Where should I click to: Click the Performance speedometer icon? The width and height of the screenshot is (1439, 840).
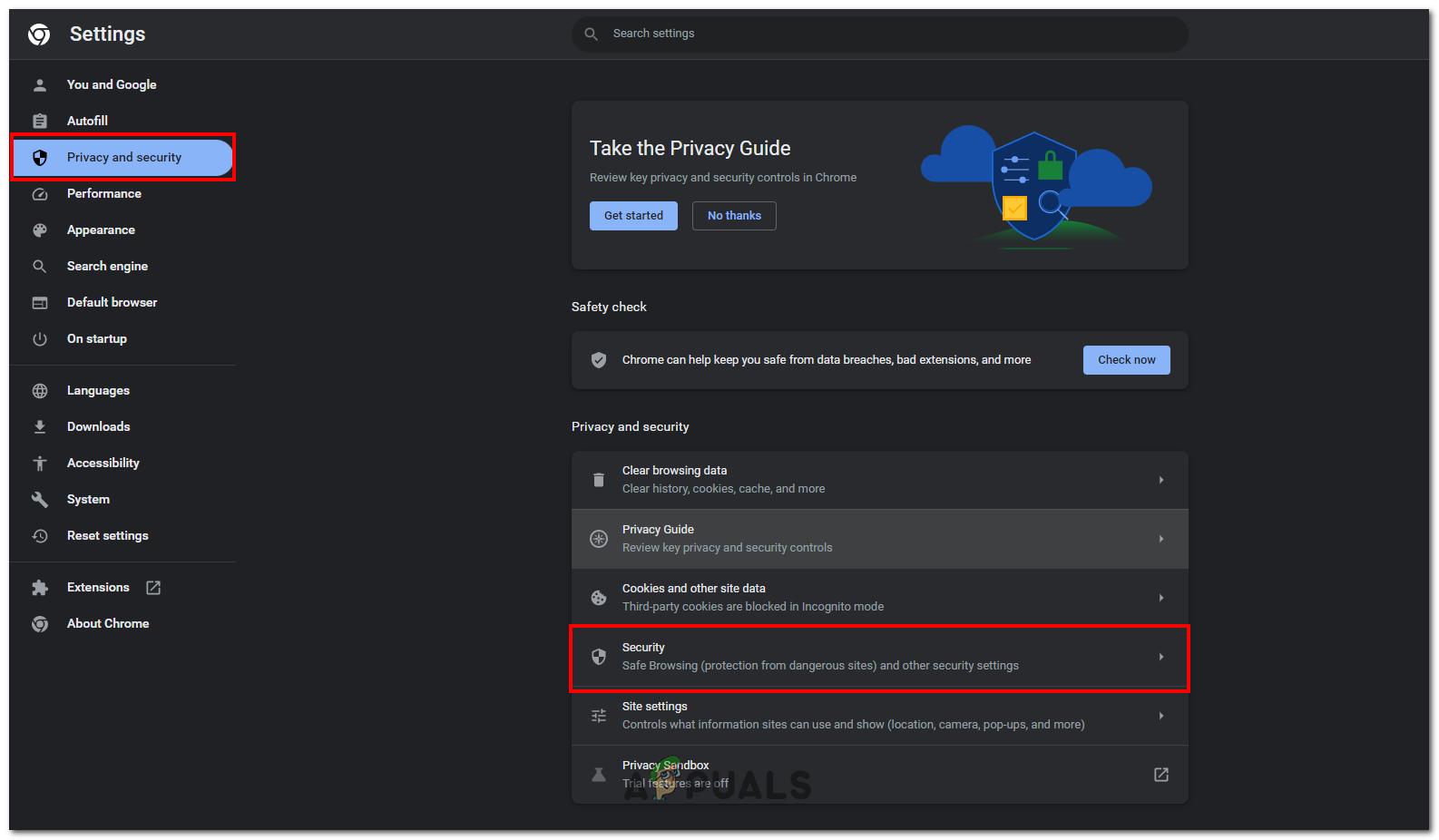click(x=40, y=194)
